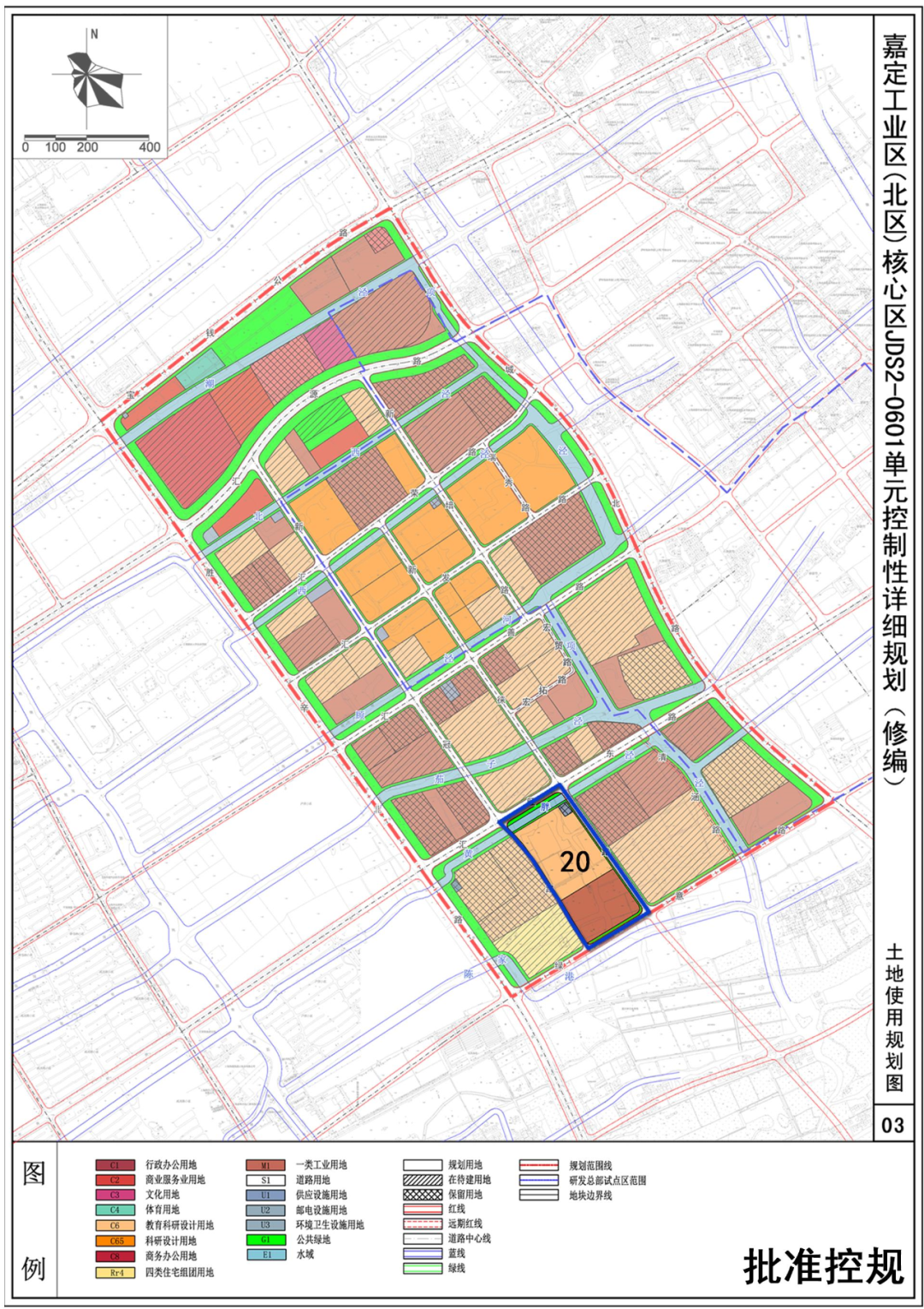
Task: Click the cross-hatched 保留用地 legend symbol
Action: (x=423, y=1194)
